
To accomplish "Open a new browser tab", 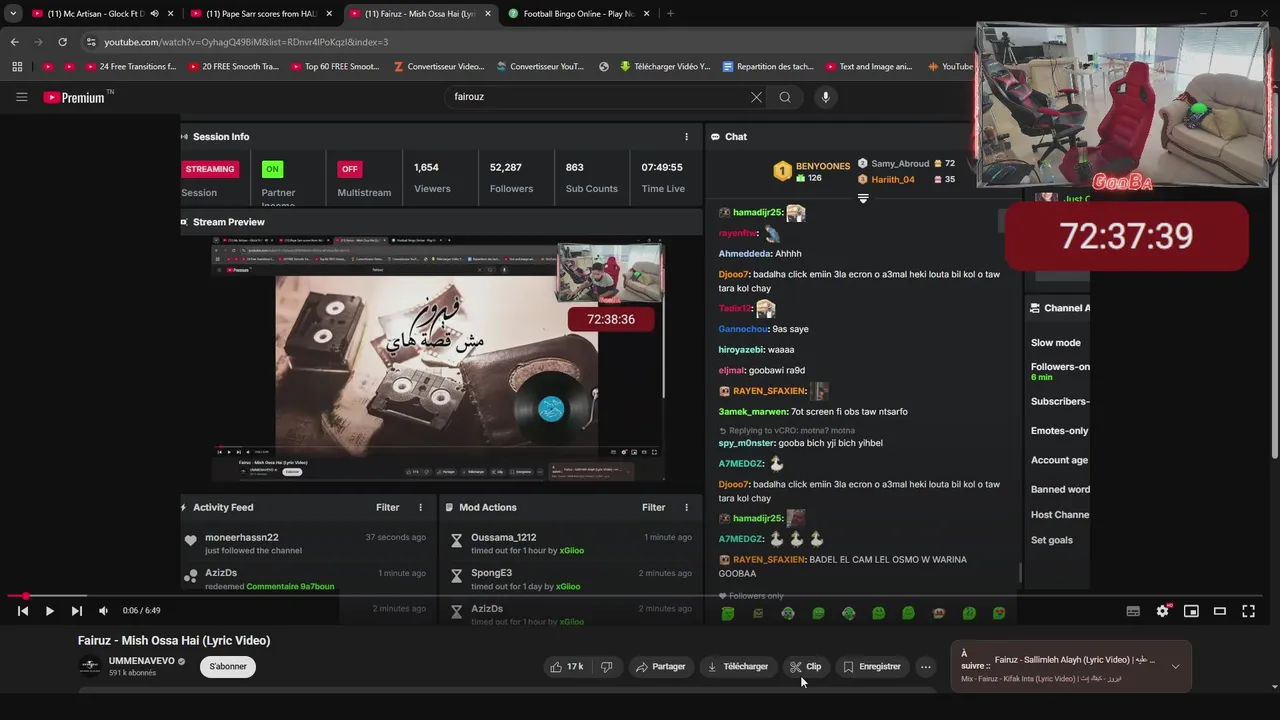I will click(x=670, y=14).
